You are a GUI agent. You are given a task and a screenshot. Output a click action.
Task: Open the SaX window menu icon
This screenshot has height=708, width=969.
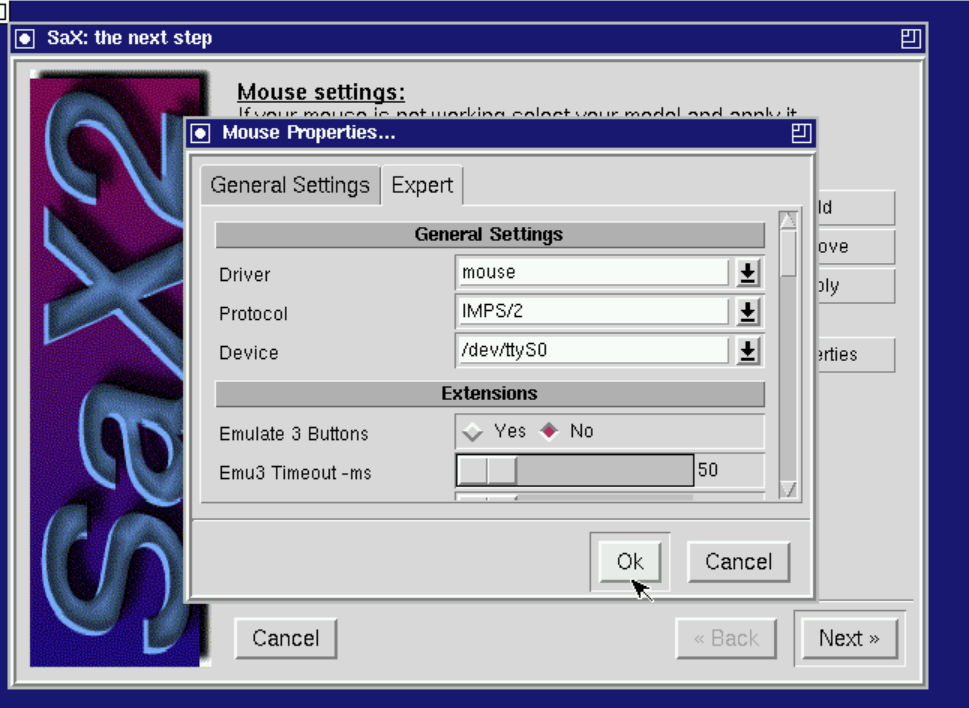[25, 38]
